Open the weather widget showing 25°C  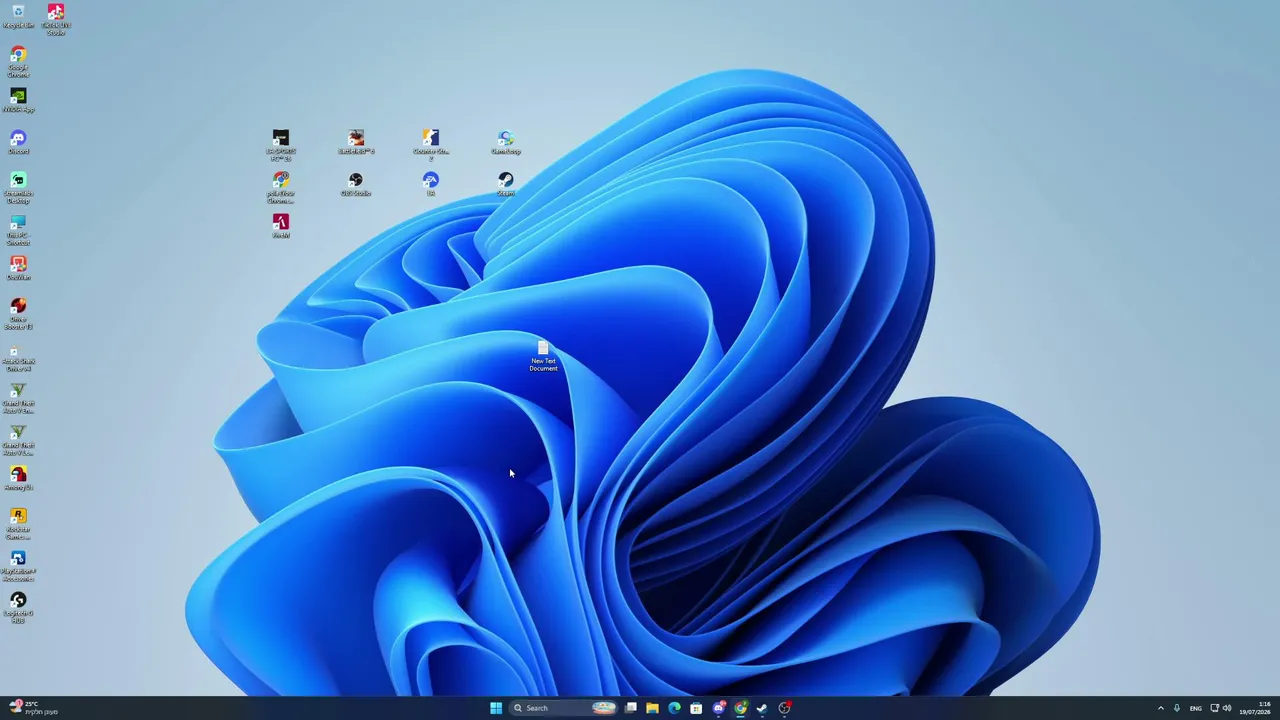(34, 708)
